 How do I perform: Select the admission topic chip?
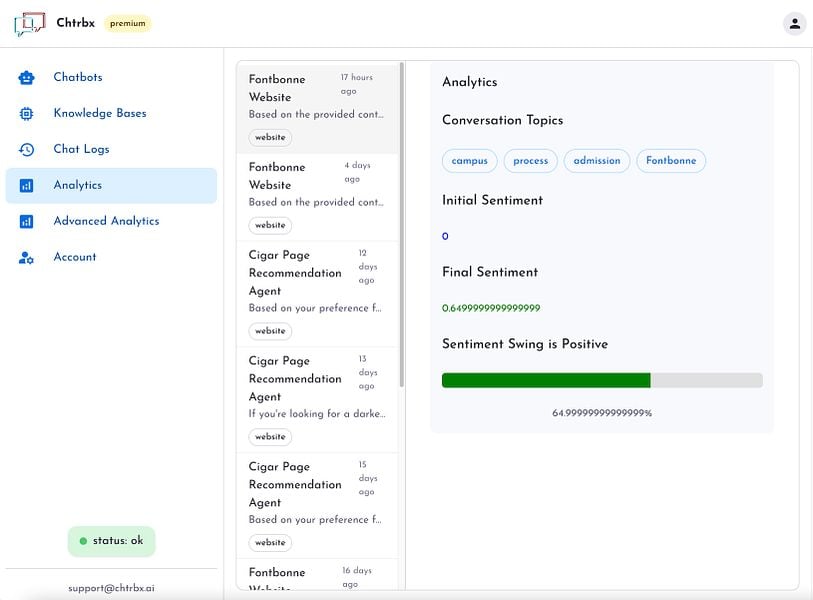pyautogui.click(x=597, y=161)
